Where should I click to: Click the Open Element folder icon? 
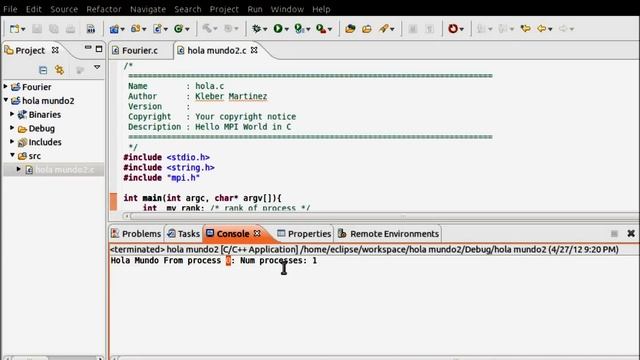click(350, 29)
